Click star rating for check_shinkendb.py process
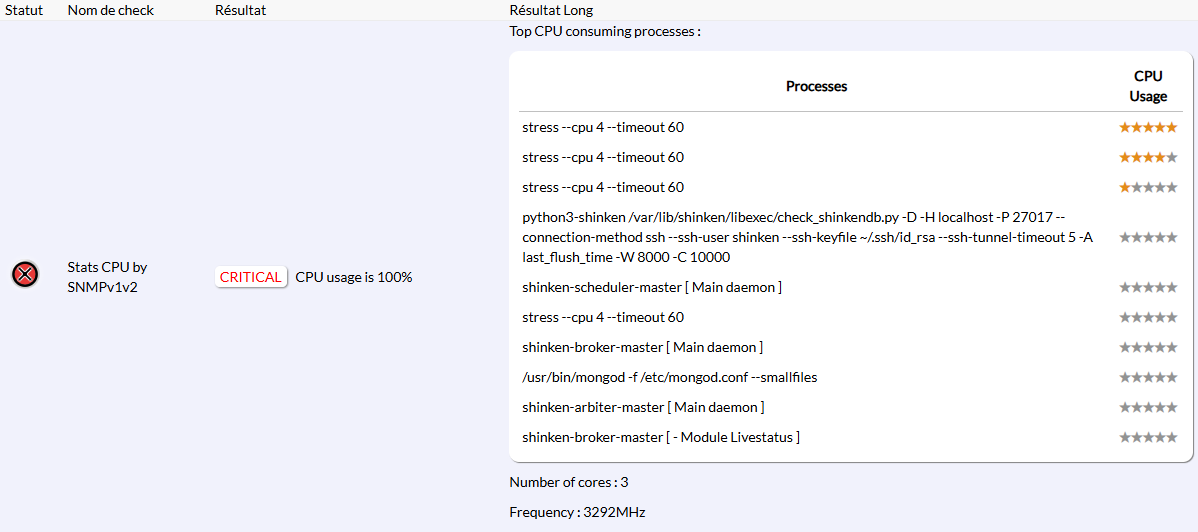The height and width of the screenshot is (532, 1198). [1147, 237]
